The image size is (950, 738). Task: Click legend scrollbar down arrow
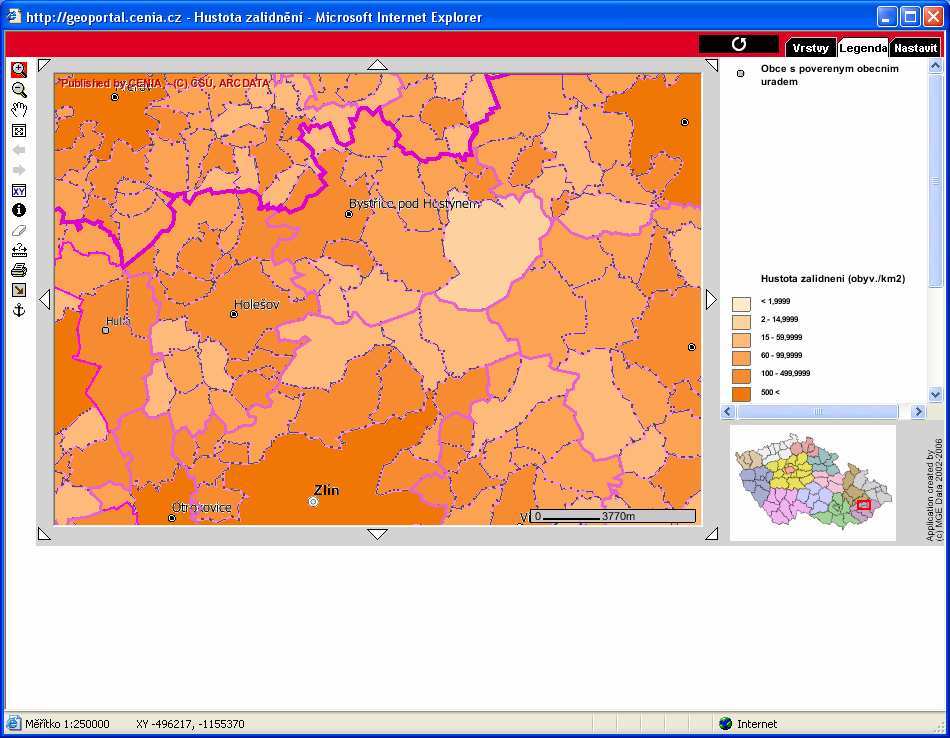935,394
